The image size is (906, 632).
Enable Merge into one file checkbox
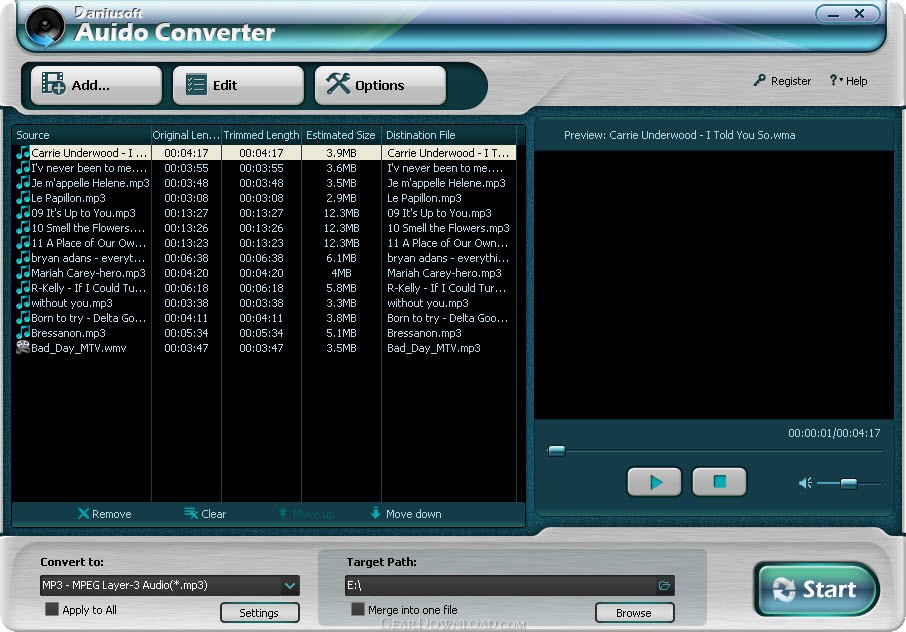click(358, 609)
